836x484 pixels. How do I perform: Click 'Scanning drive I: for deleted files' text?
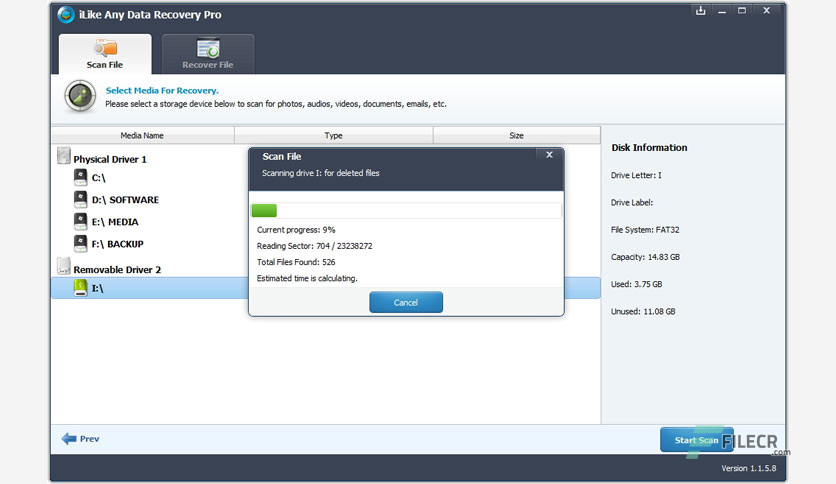pyautogui.click(x=320, y=173)
